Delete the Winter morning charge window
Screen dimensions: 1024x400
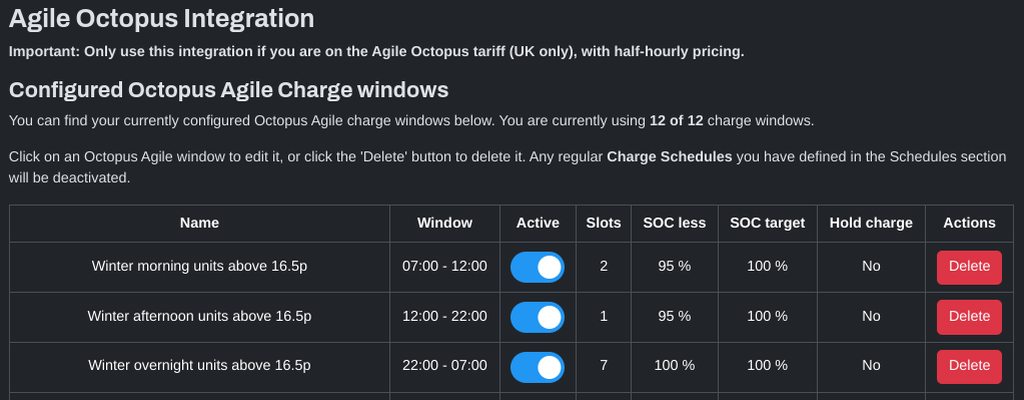click(968, 267)
